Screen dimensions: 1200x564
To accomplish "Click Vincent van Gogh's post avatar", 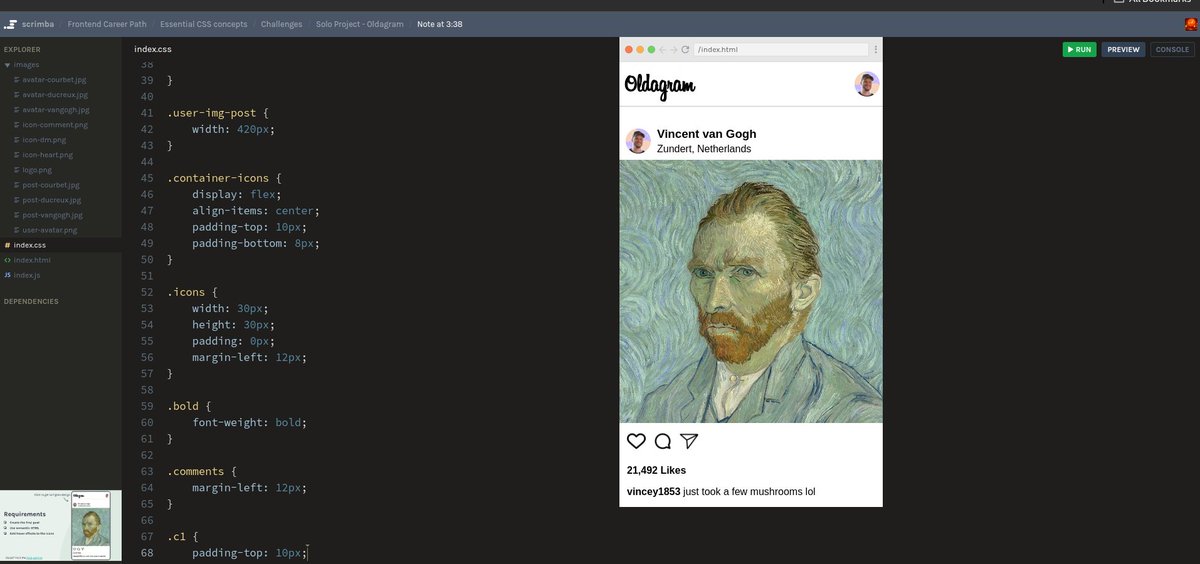I will (638, 141).
